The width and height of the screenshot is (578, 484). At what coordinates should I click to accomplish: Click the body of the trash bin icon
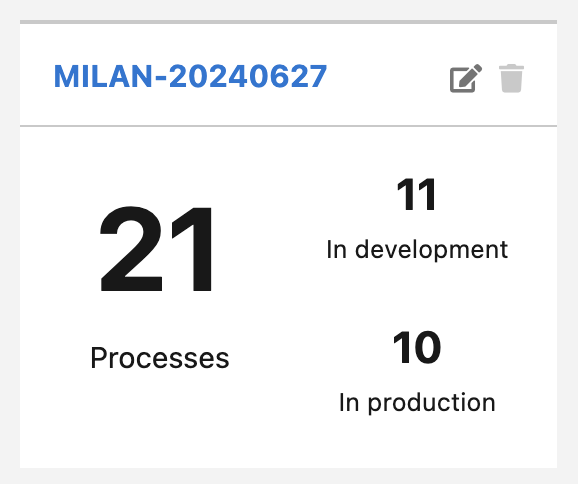coord(511,81)
